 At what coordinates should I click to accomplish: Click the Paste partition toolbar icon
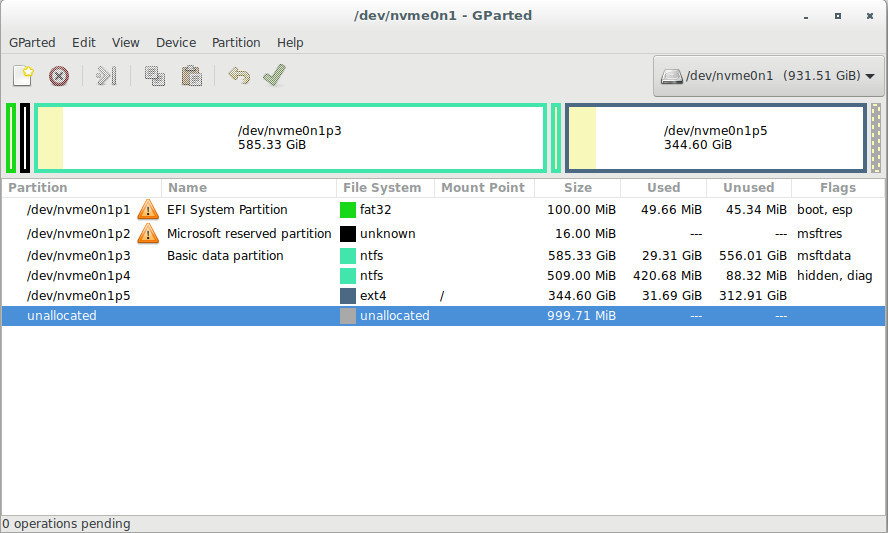point(191,76)
